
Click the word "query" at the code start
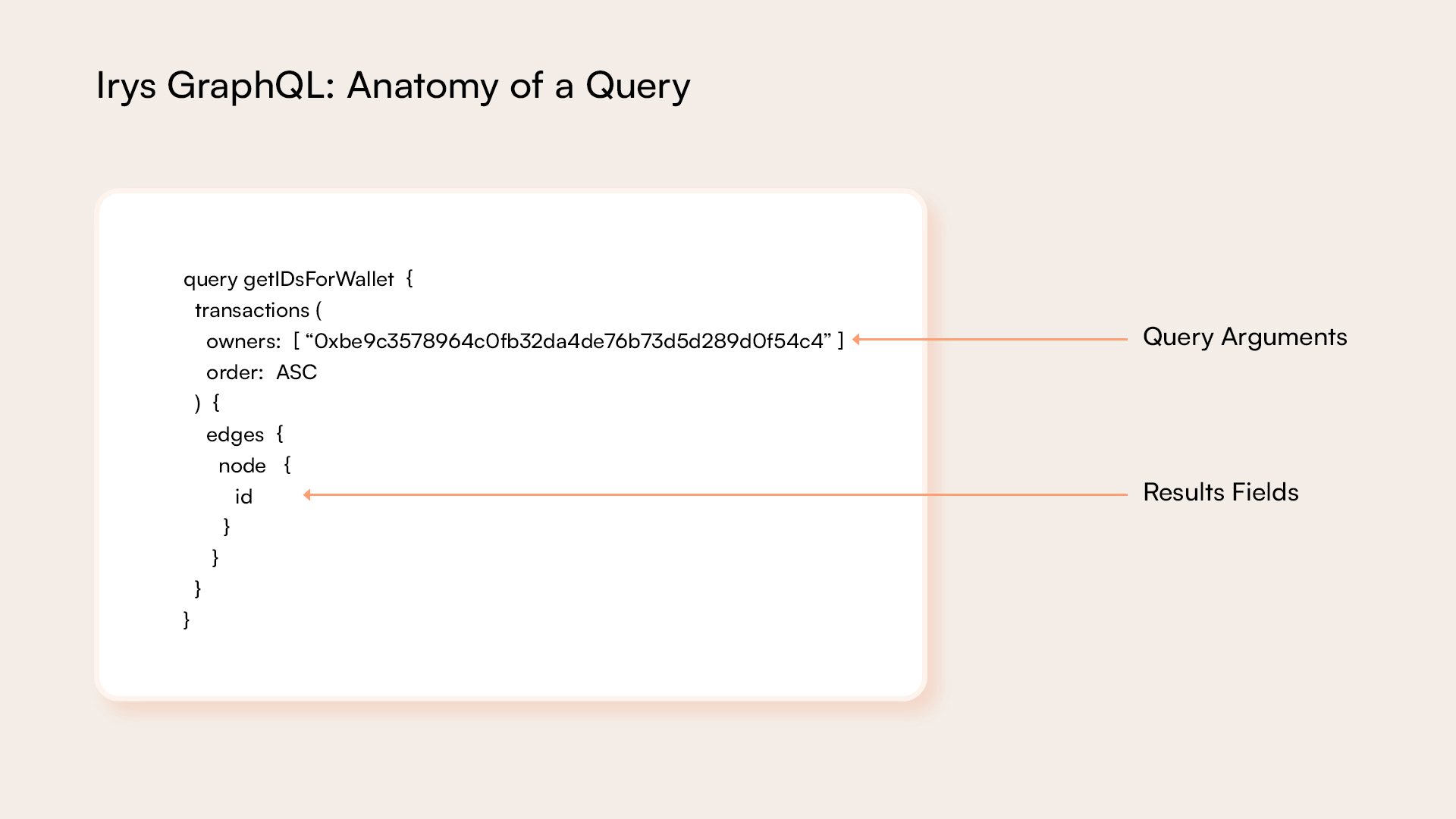210,279
